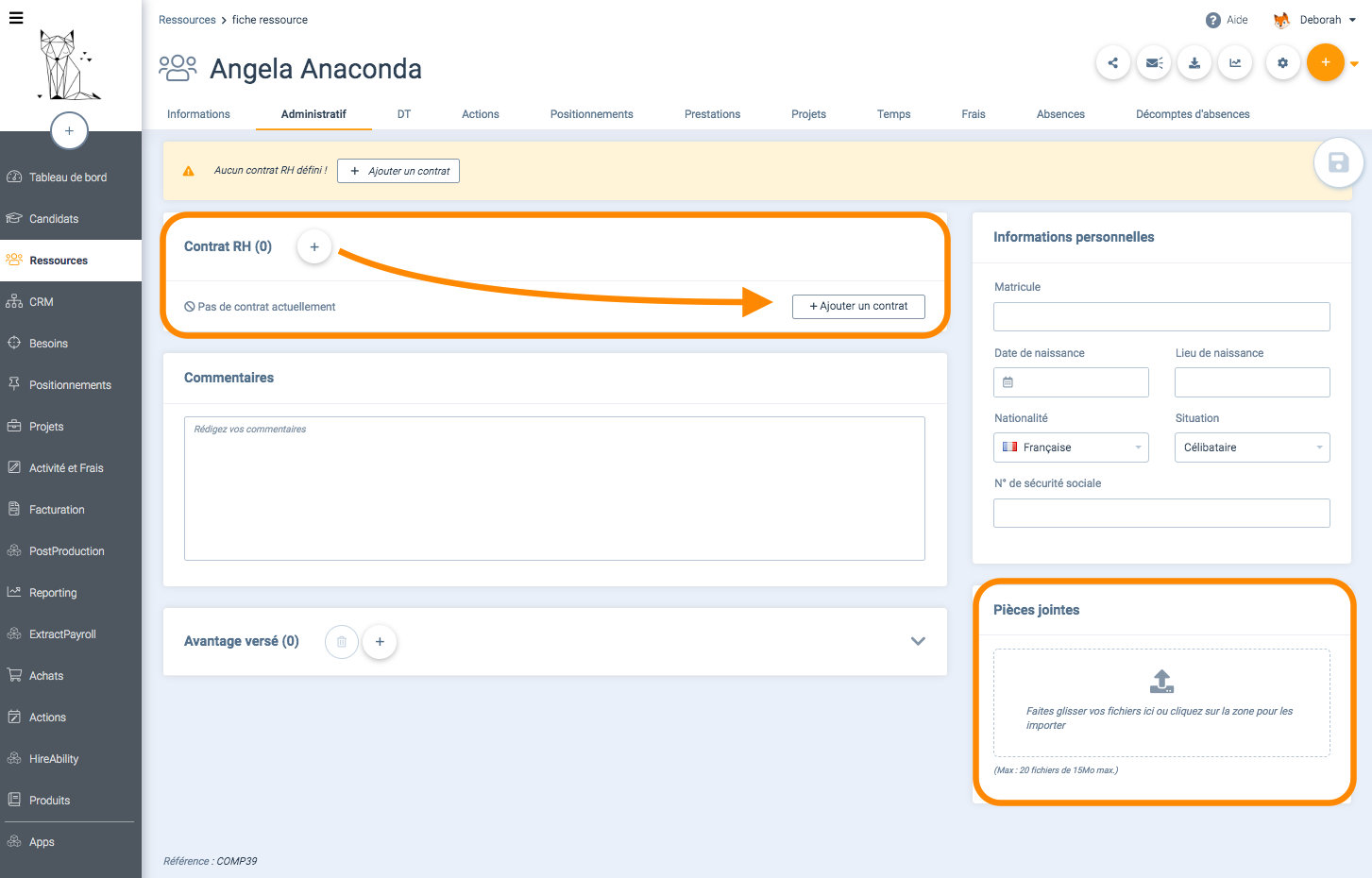This screenshot has width=1372, height=878.
Task: Click the Lieu de naissance field
Action: tap(1252, 382)
